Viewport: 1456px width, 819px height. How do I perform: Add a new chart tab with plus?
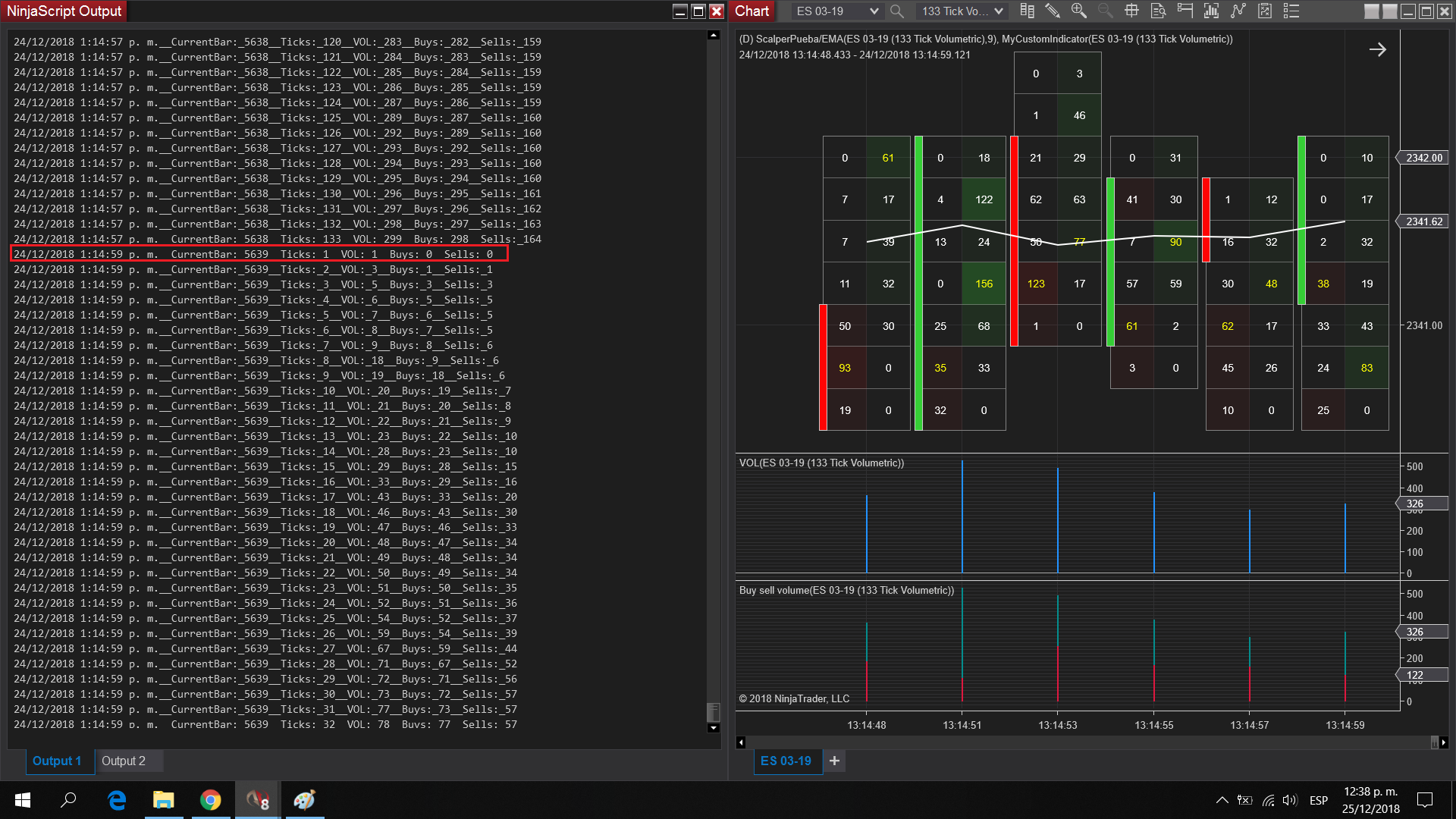tap(834, 761)
